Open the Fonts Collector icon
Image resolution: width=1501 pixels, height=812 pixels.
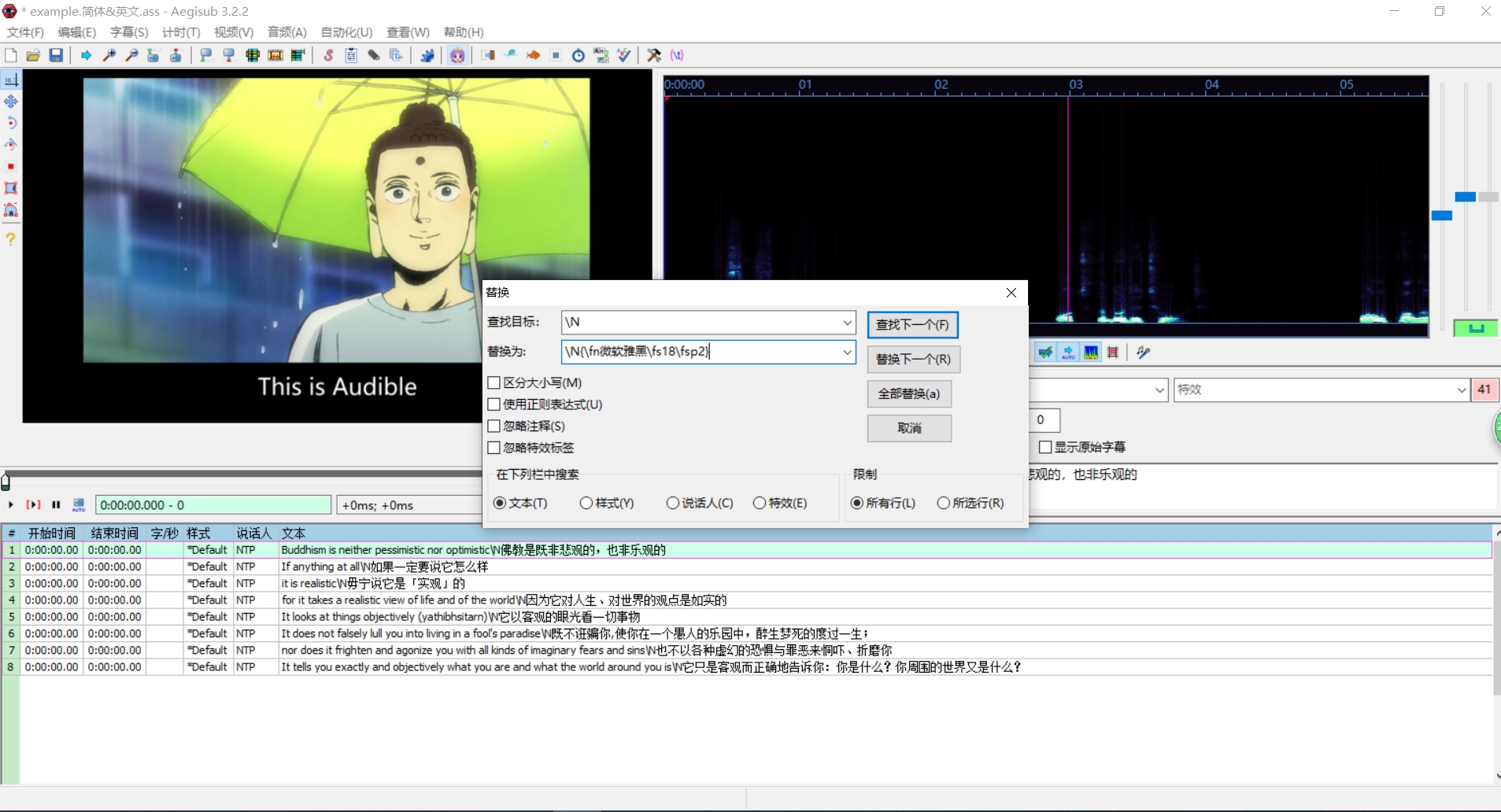(396, 55)
